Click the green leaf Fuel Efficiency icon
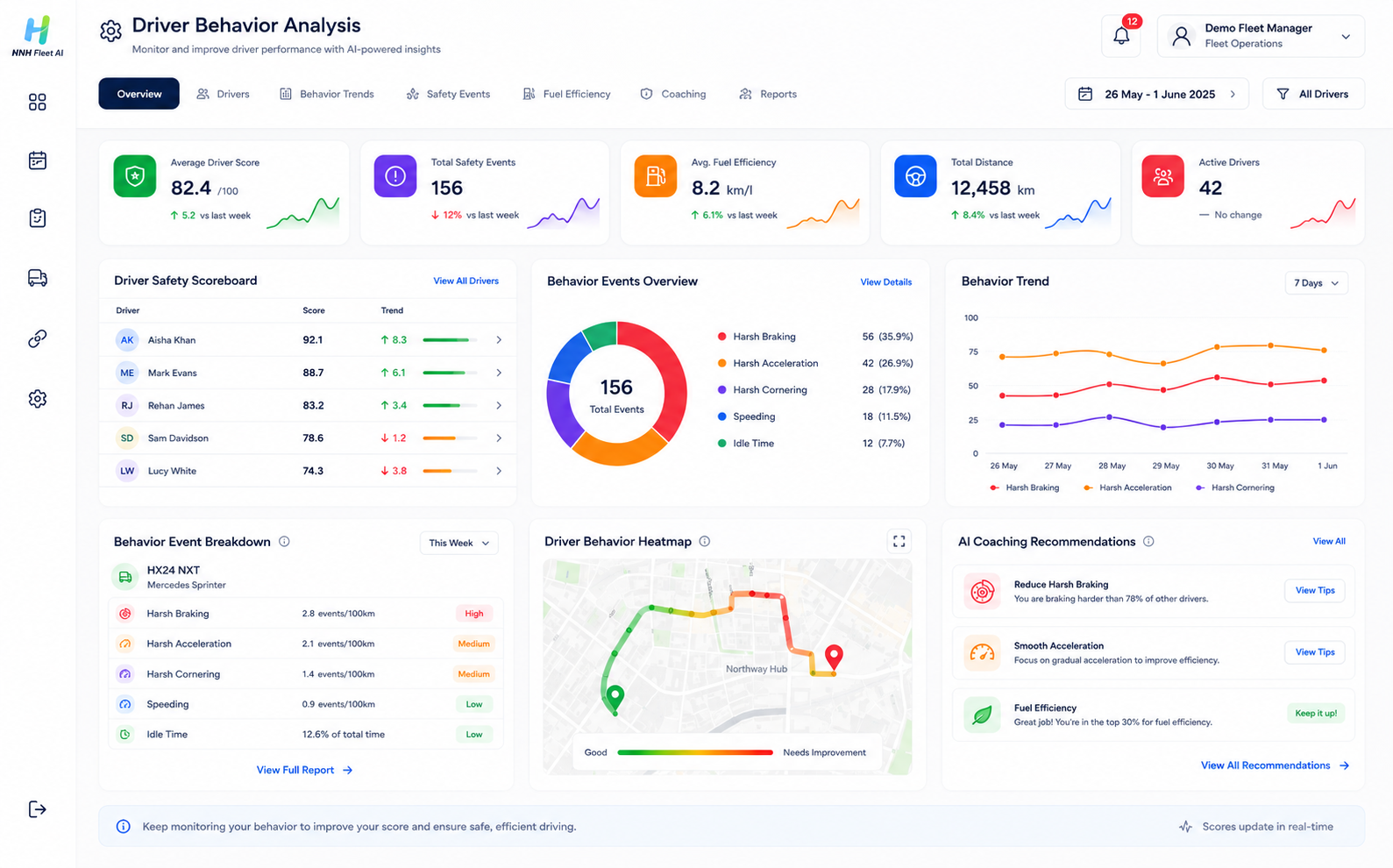This screenshot has height=868, width=1393. click(x=982, y=715)
